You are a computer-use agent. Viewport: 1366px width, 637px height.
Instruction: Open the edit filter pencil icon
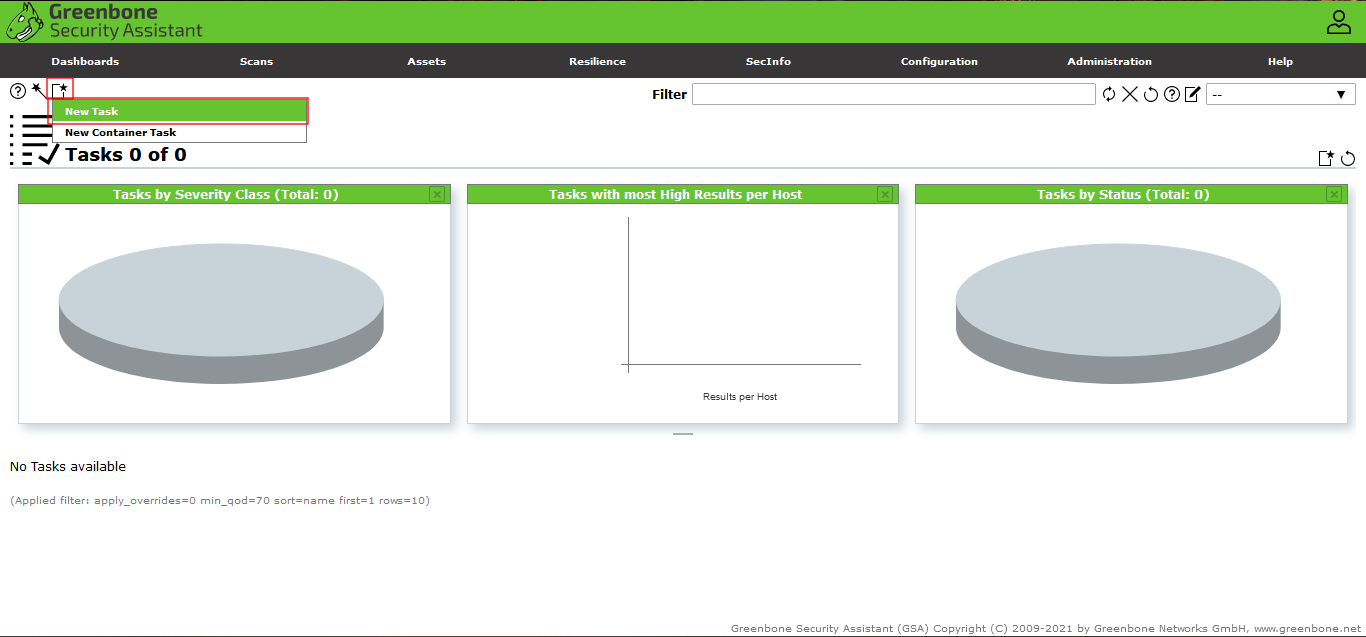tap(1192, 94)
